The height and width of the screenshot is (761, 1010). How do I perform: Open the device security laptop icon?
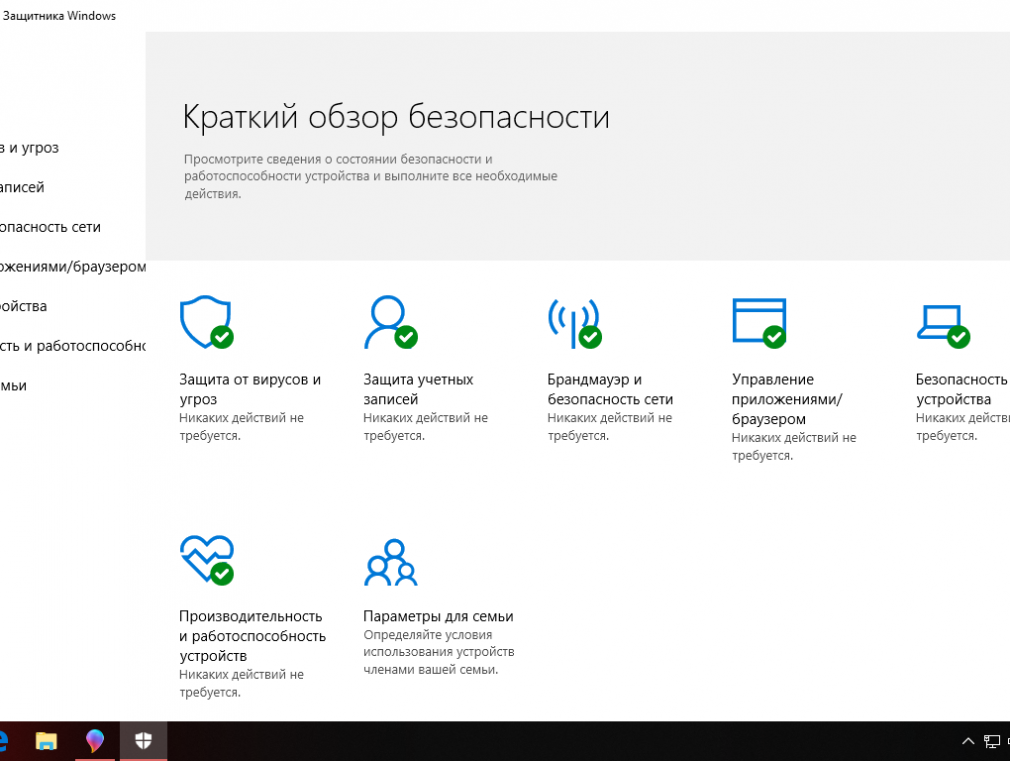pos(943,325)
